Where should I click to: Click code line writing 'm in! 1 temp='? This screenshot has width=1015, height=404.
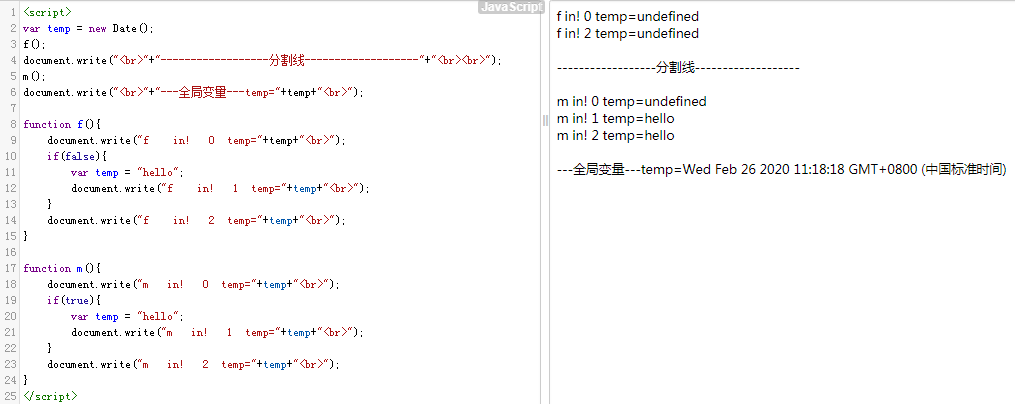(218, 332)
